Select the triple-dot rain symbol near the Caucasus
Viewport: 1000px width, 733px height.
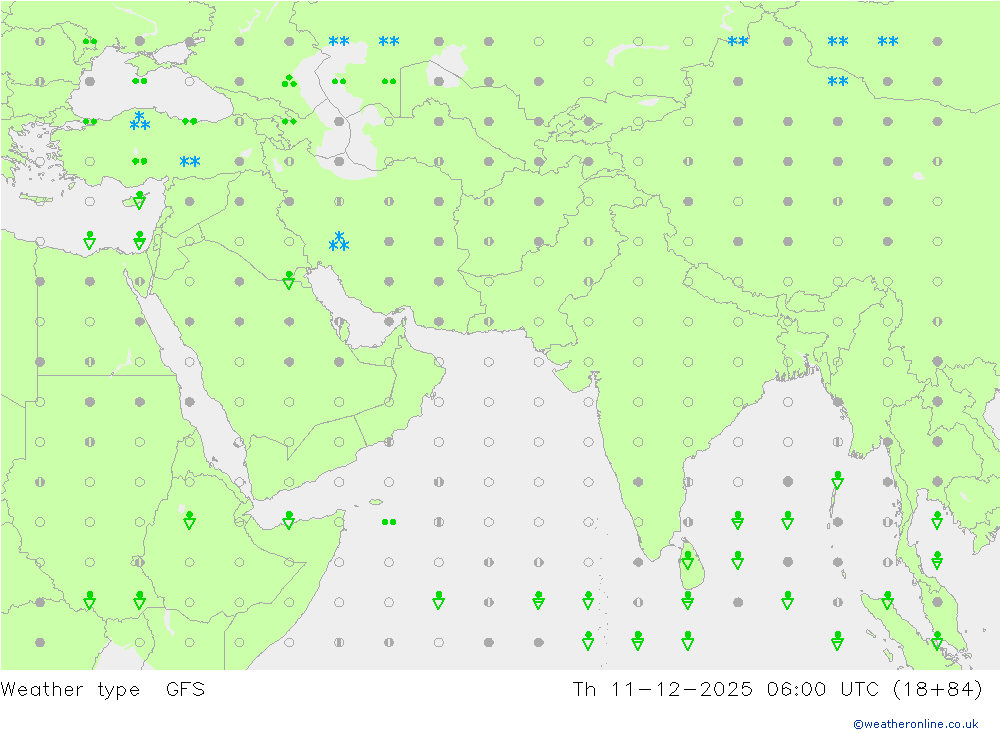[x=289, y=81]
